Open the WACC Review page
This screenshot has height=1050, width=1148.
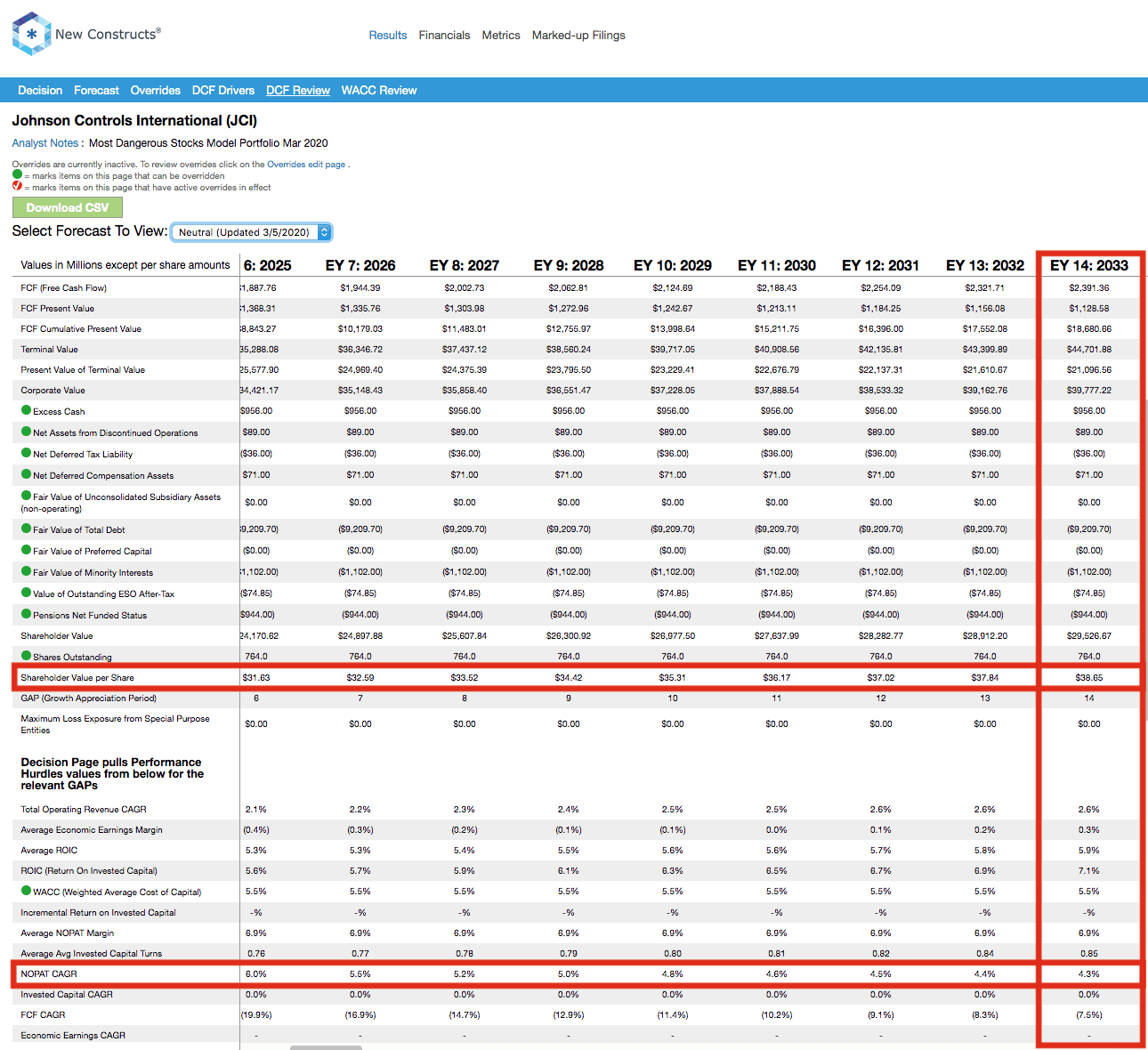379,90
